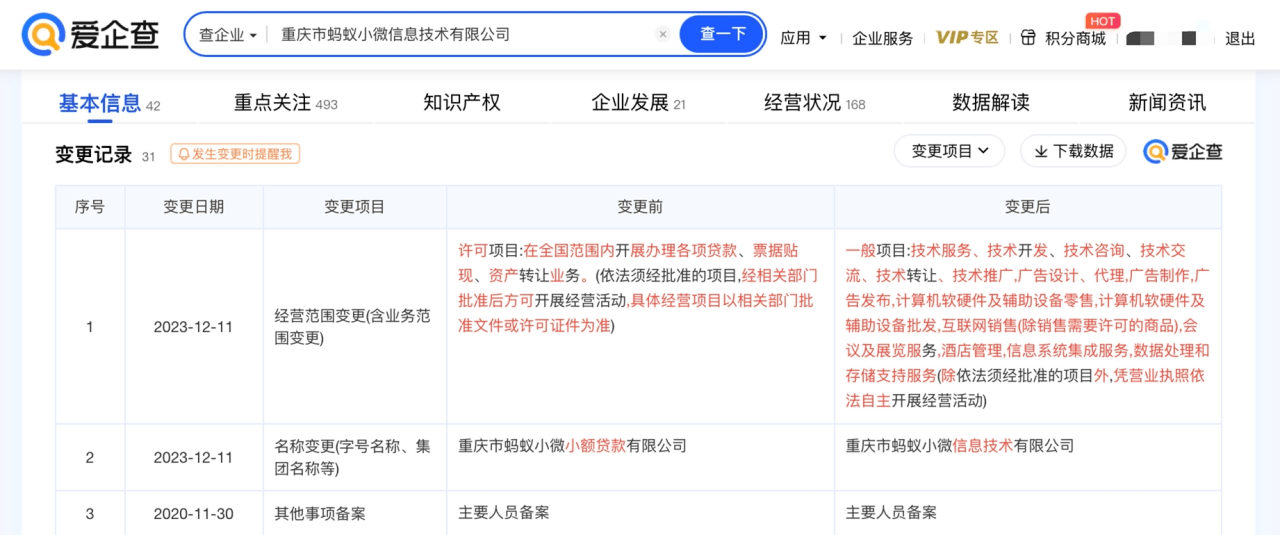1280x535 pixels.
Task: Click the 2020-11-30 date cell
Action: (x=194, y=513)
